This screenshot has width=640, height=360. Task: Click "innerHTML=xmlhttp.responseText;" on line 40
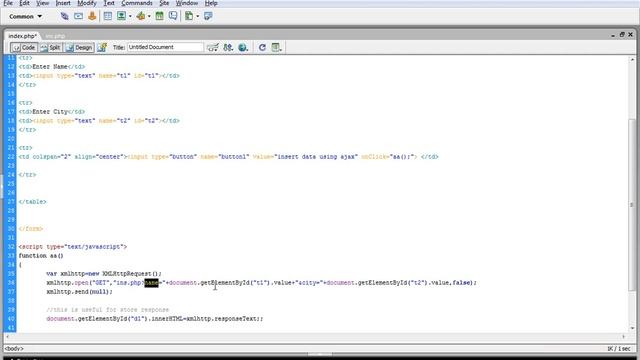(207, 318)
